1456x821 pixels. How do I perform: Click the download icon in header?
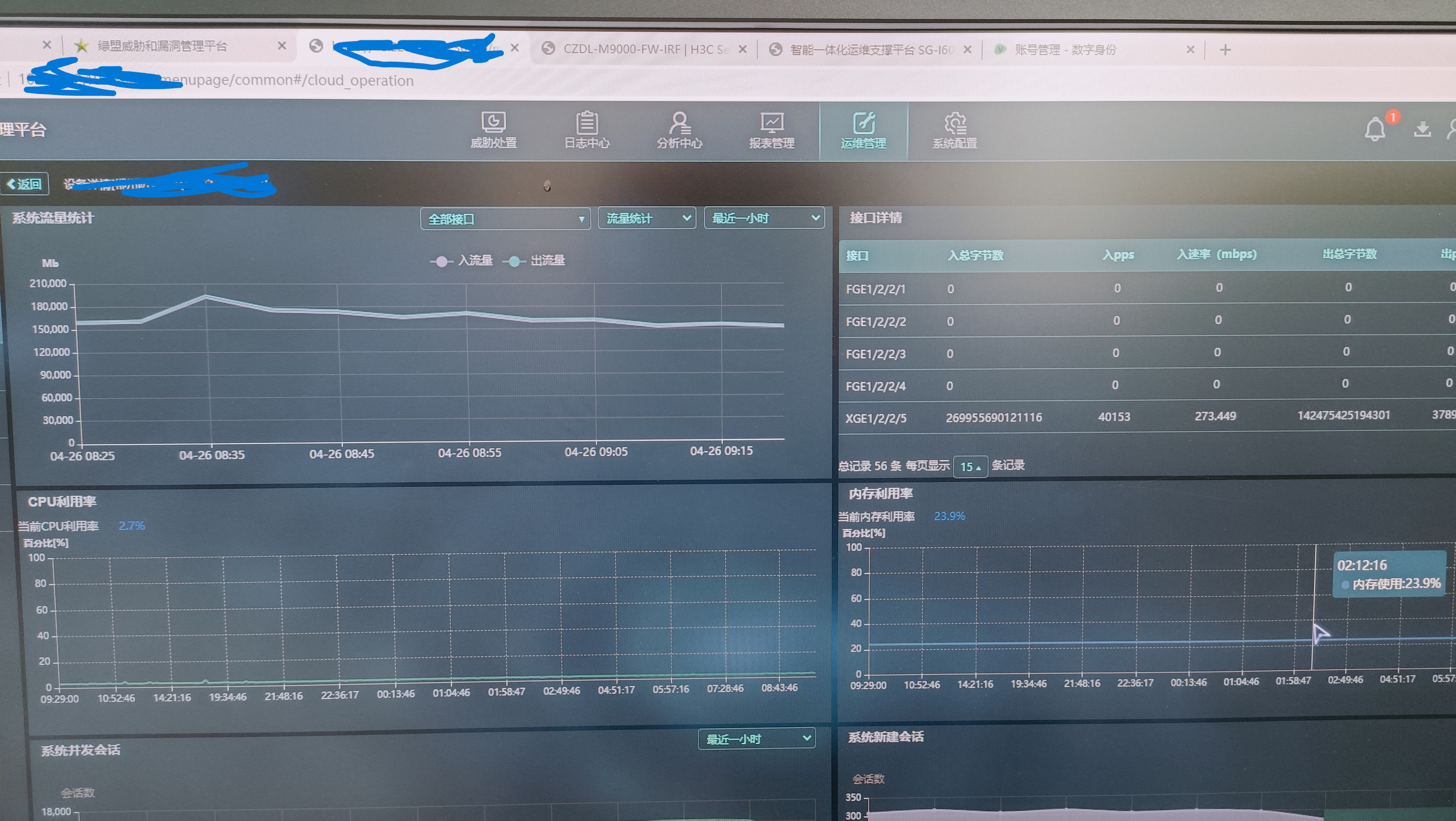(x=1422, y=129)
